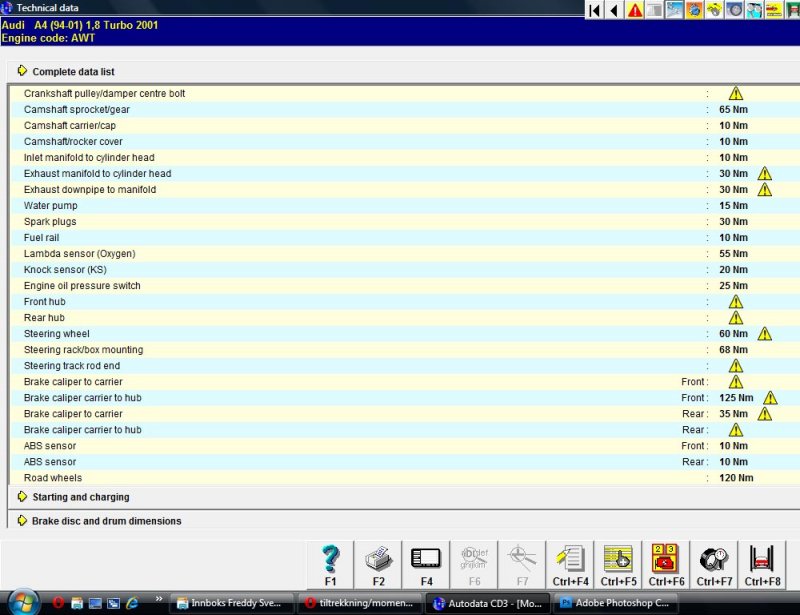Click the Ctrl+F5 yellow table button

pyautogui.click(x=618, y=565)
